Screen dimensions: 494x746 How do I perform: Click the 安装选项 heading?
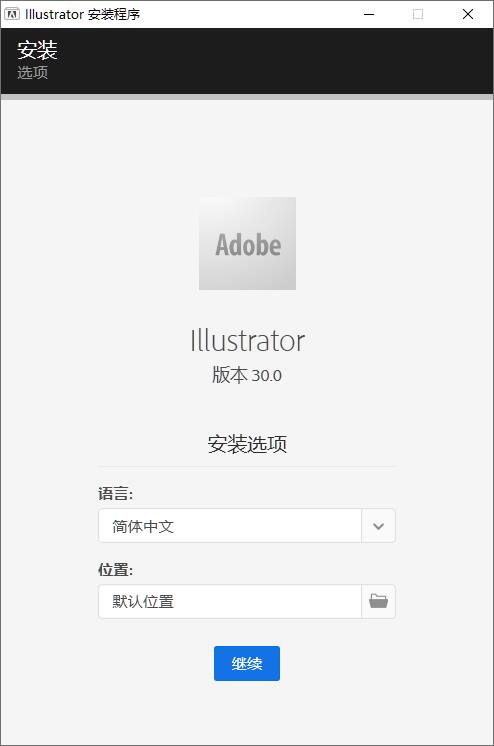pos(247,444)
